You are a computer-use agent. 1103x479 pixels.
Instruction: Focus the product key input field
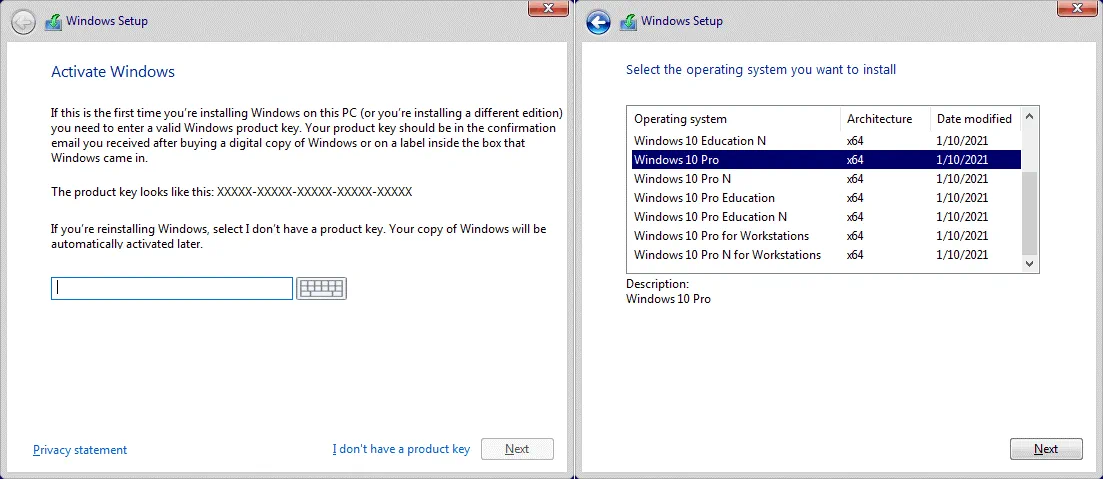click(172, 288)
